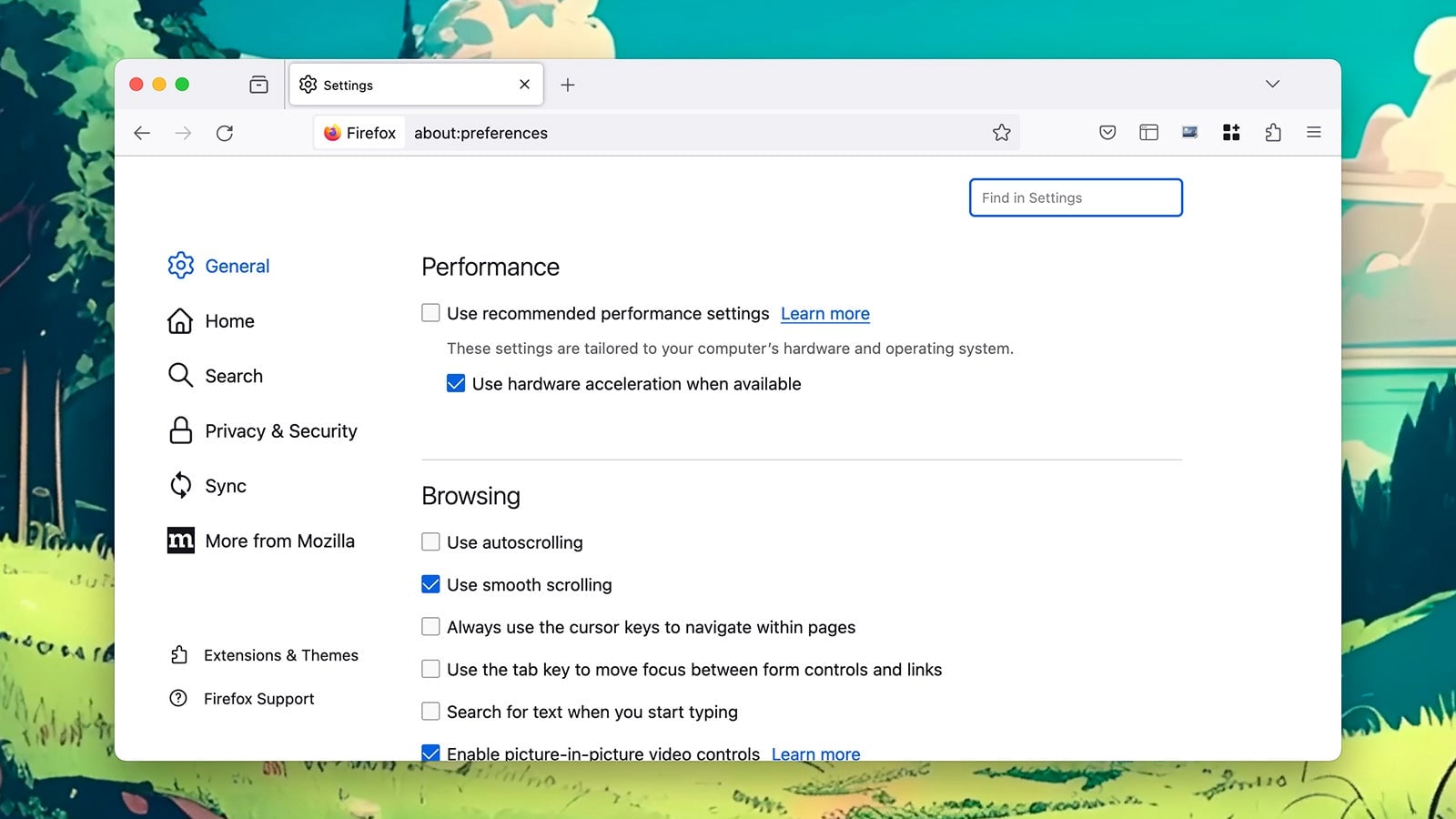The image size is (1456, 819).
Task: Enable Use recommended performance settings
Action: 430,312
